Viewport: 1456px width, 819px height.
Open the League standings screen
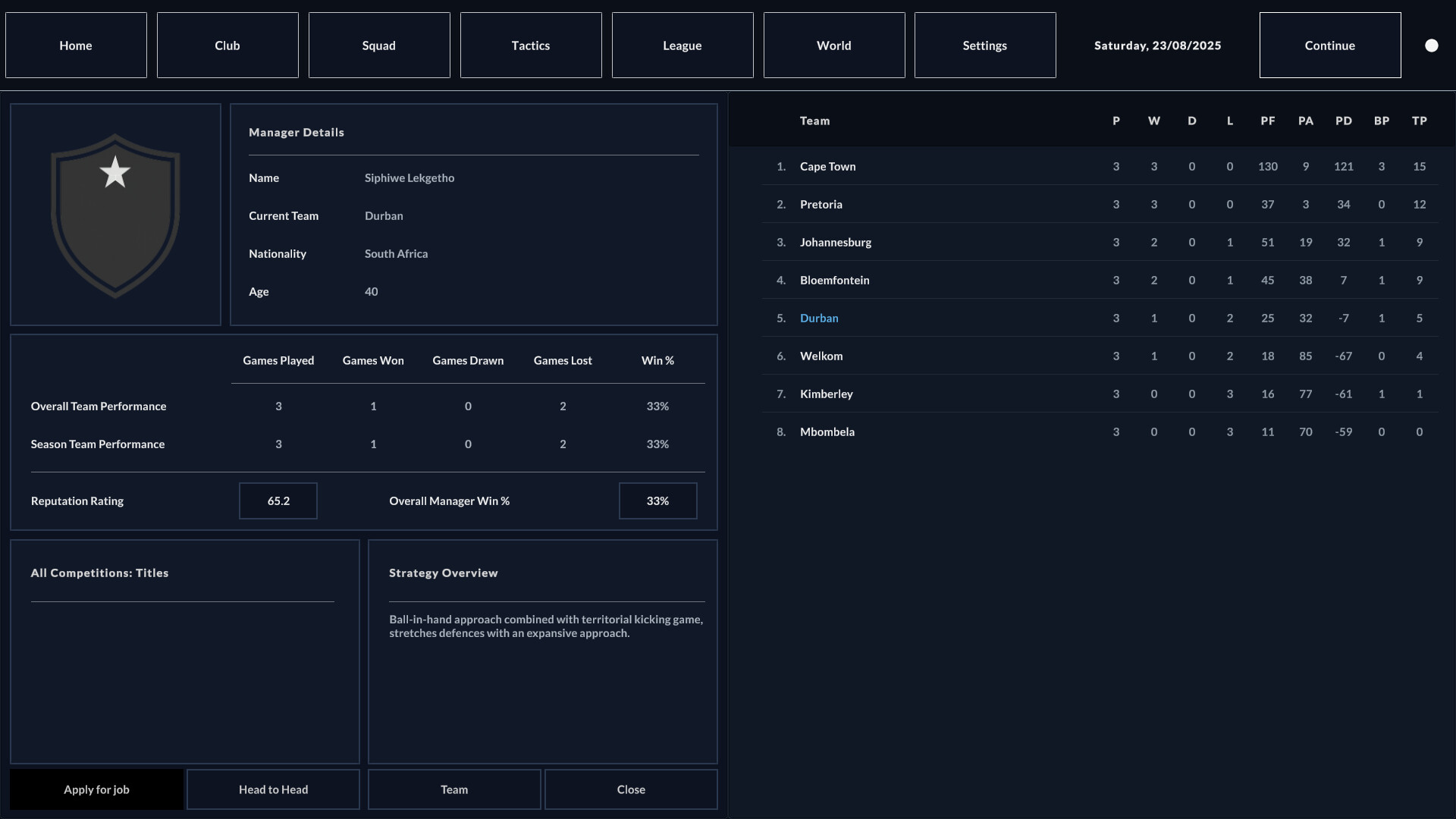click(682, 45)
